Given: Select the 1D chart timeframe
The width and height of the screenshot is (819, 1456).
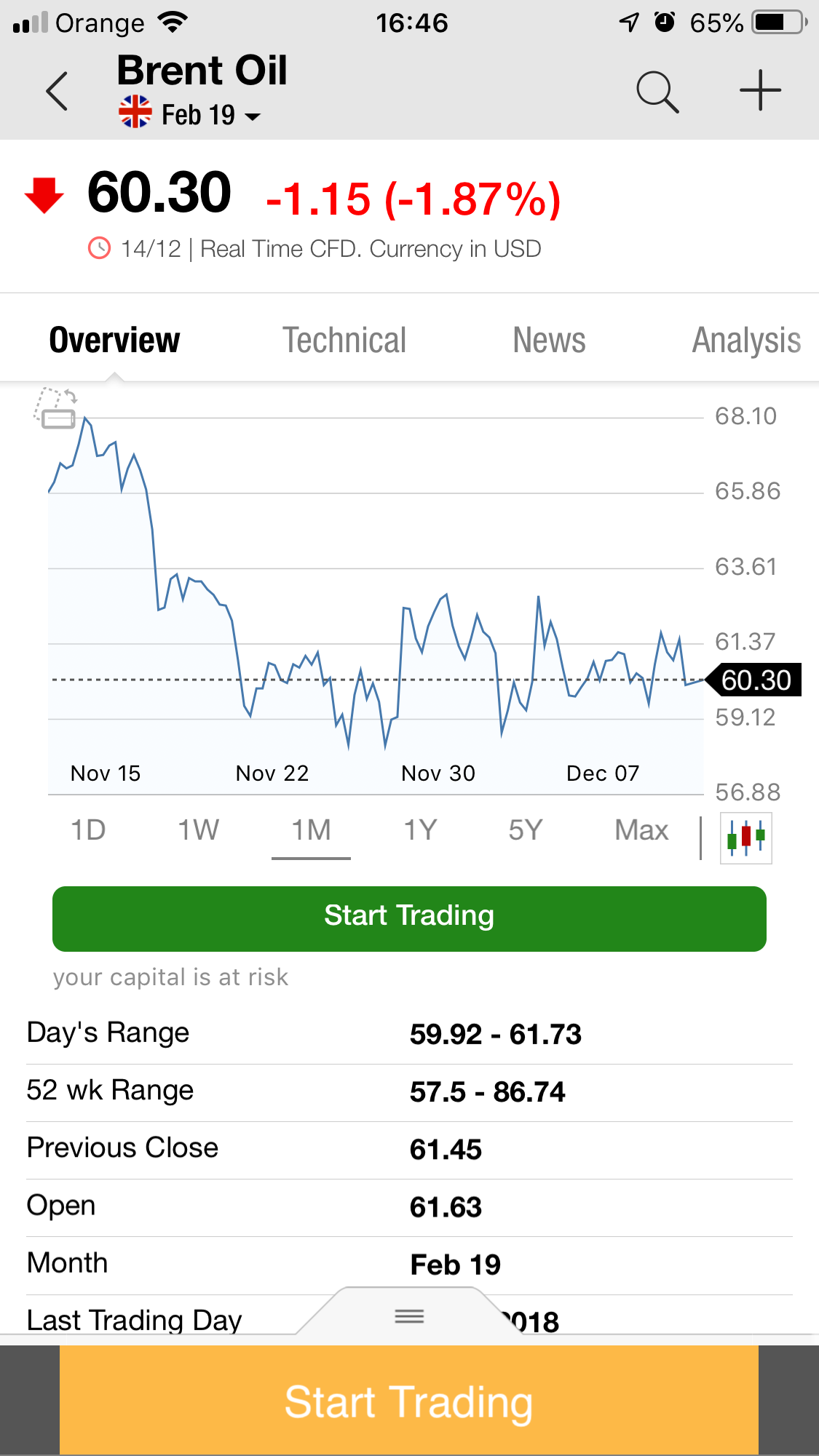Looking at the screenshot, I should pyautogui.click(x=88, y=830).
